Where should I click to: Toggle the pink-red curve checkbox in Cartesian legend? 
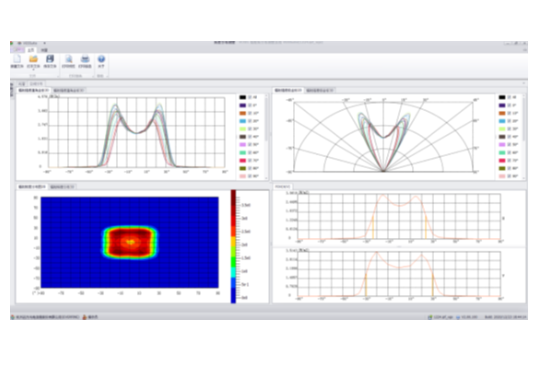(x=250, y=161)
